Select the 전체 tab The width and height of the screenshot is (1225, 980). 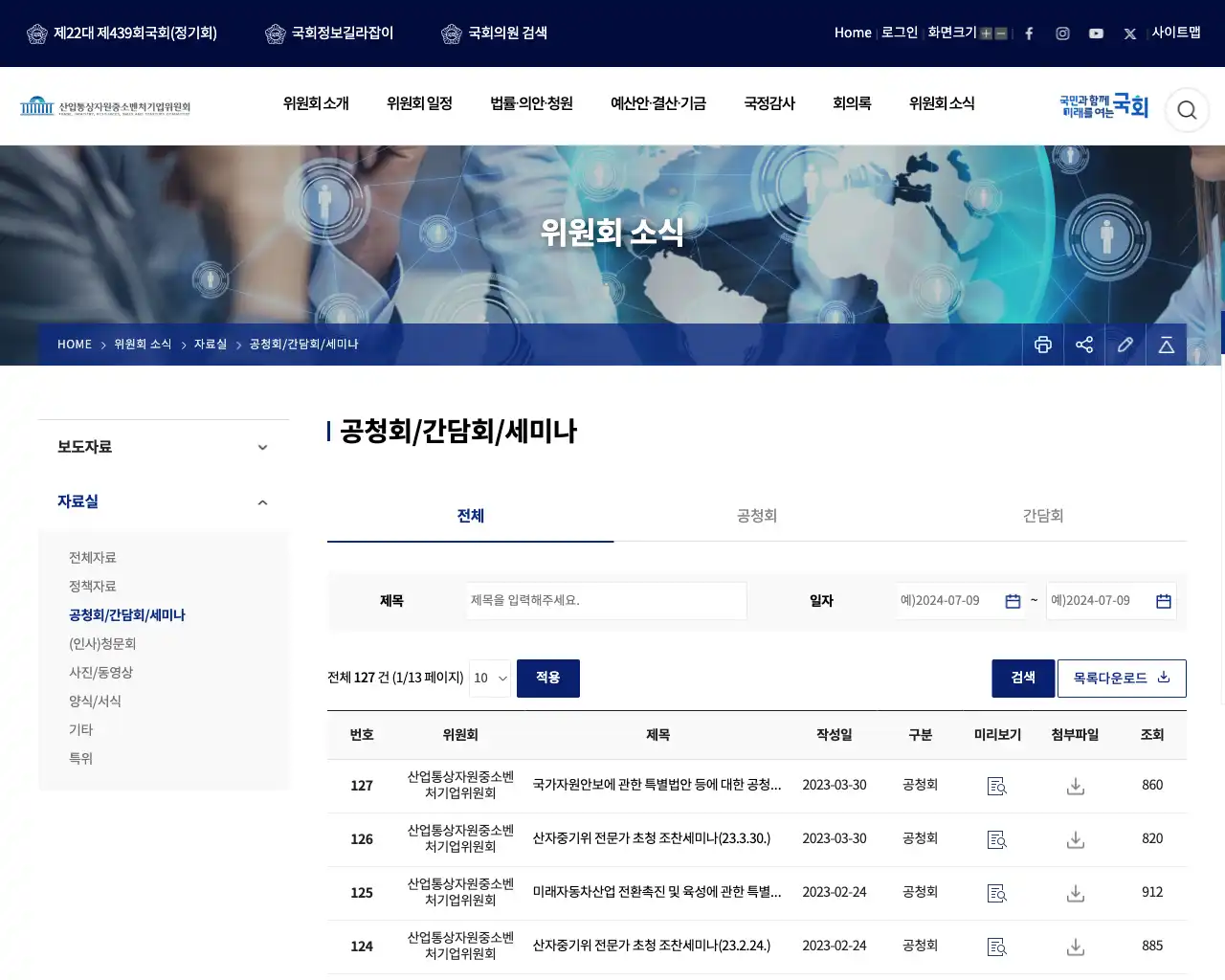[471, 516]
